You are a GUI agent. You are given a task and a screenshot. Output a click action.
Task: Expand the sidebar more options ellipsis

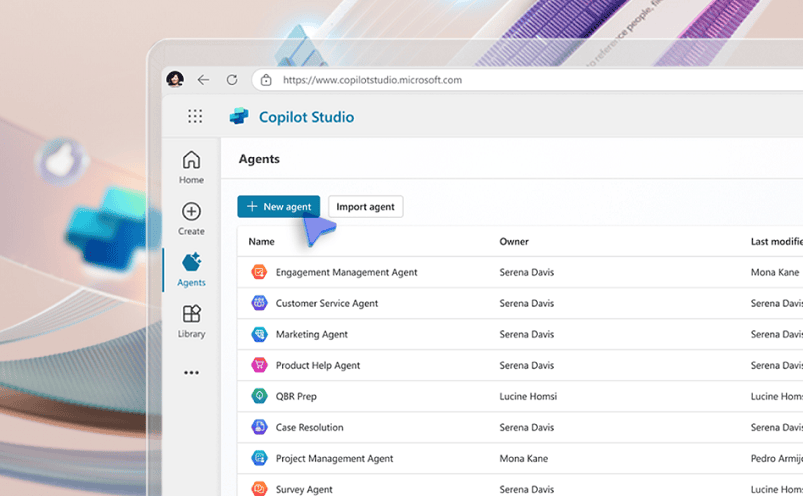191,373
